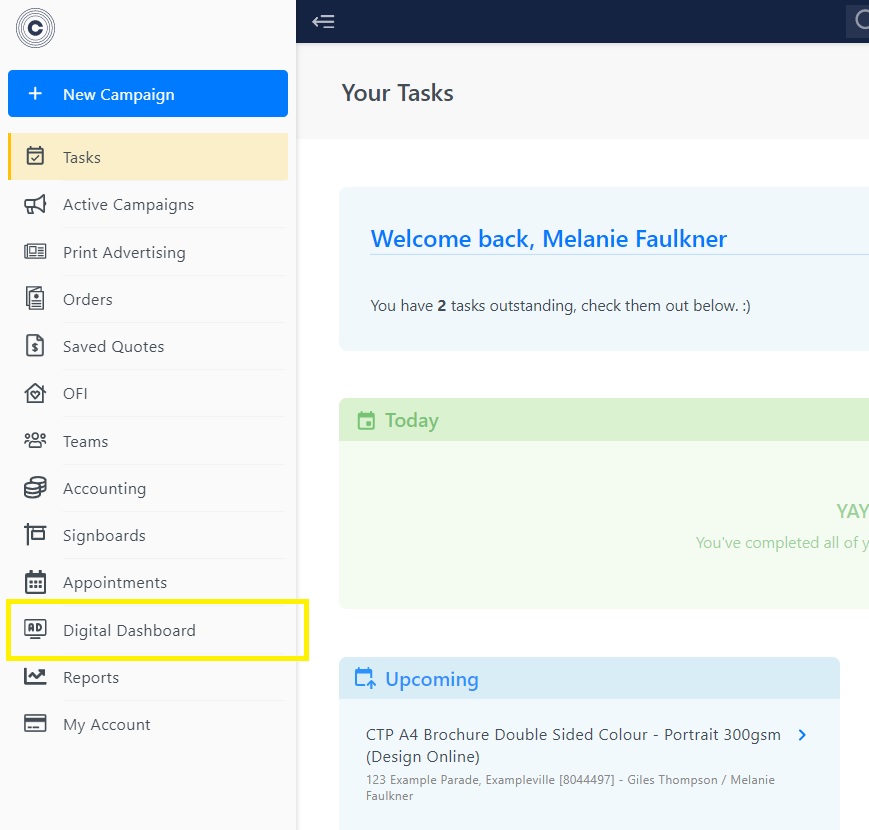This screenshot has width=869, height=830.
Task: Click the Accounting coins stack icon
Action: point(35,488)
